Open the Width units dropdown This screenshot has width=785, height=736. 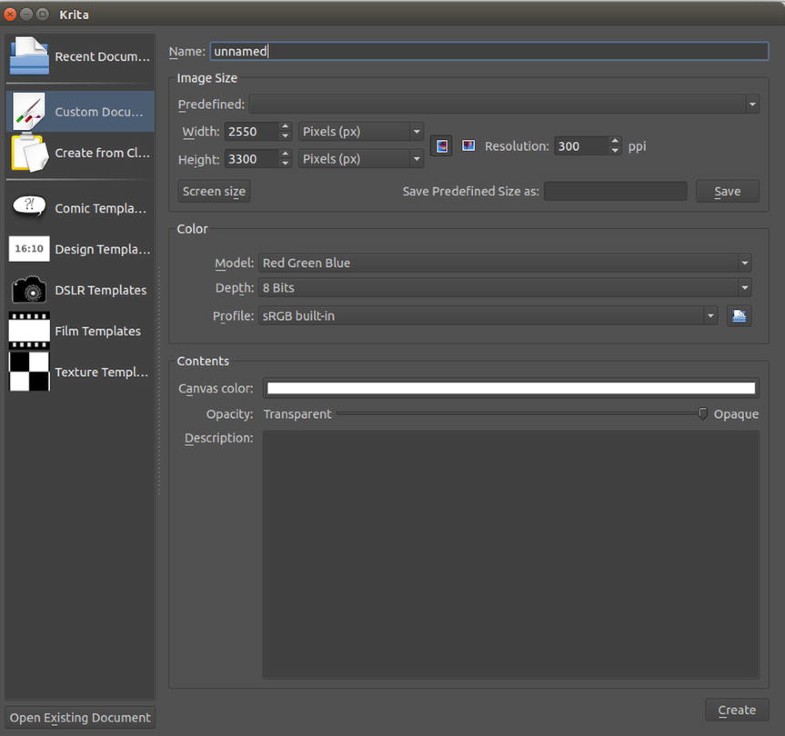416,131
